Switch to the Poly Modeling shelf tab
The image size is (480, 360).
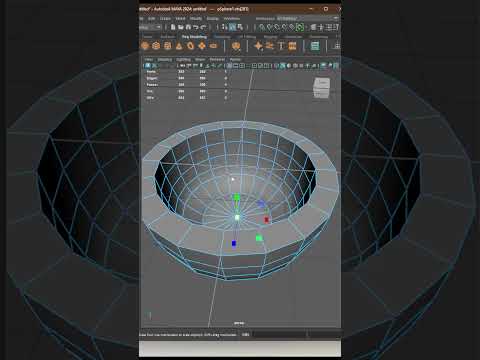click(x=195, y=37)
